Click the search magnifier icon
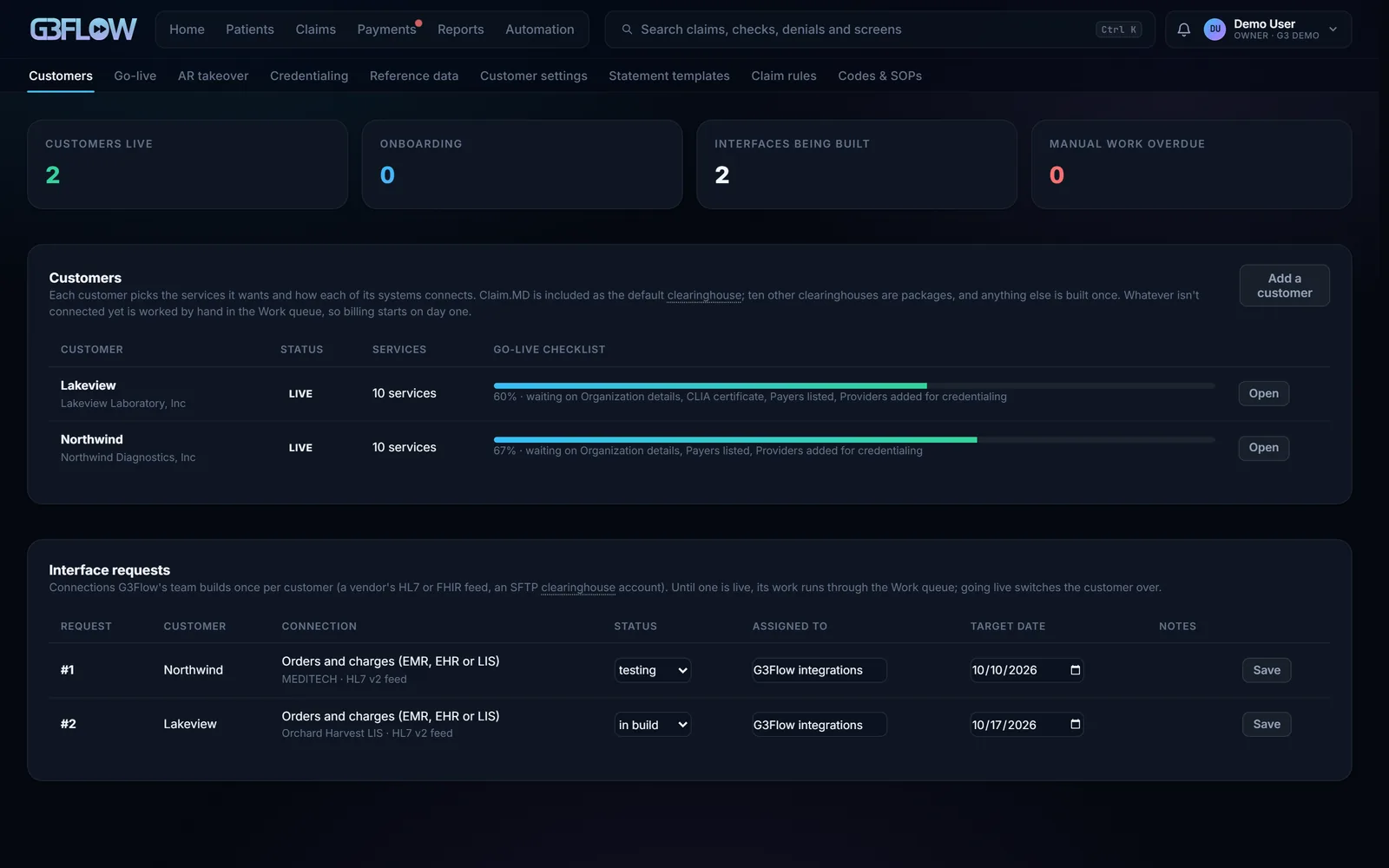 tap(627, 30)
